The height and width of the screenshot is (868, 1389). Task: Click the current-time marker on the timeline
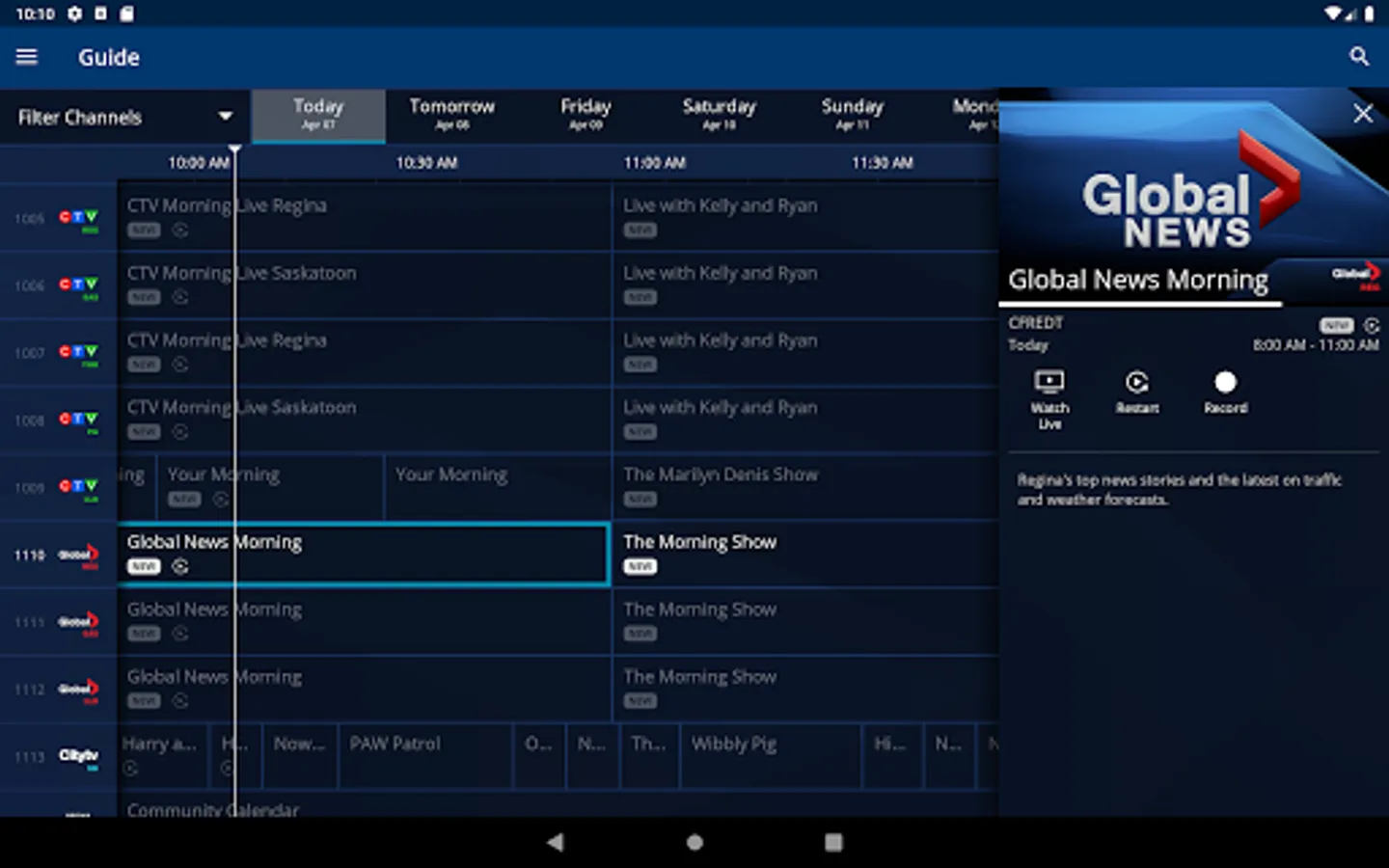pyautogui.click(x=234, y=151)
